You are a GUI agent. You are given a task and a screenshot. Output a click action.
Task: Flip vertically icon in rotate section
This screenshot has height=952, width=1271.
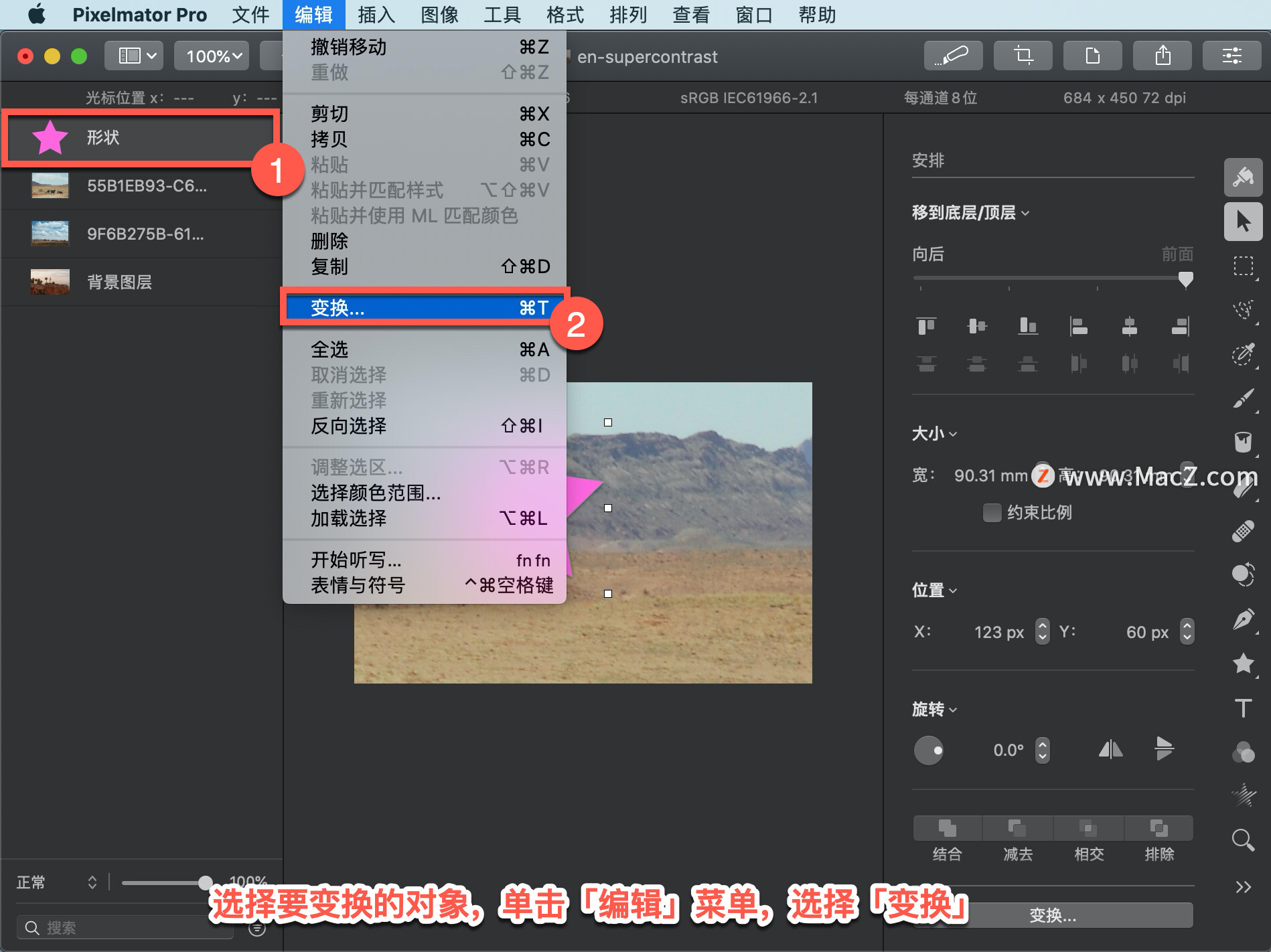click(x=1165, y=749)
